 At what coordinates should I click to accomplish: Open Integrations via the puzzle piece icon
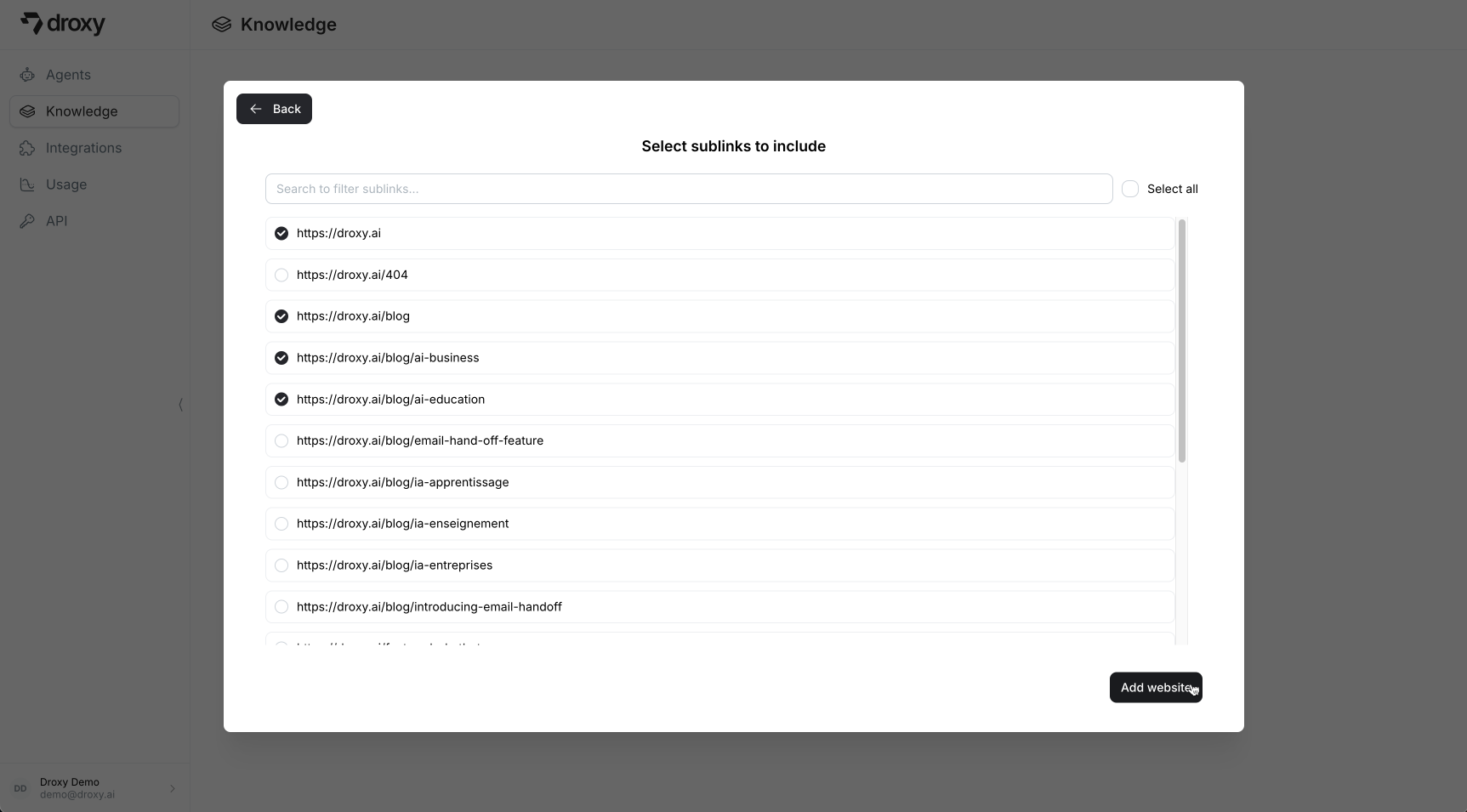(28, 148)
